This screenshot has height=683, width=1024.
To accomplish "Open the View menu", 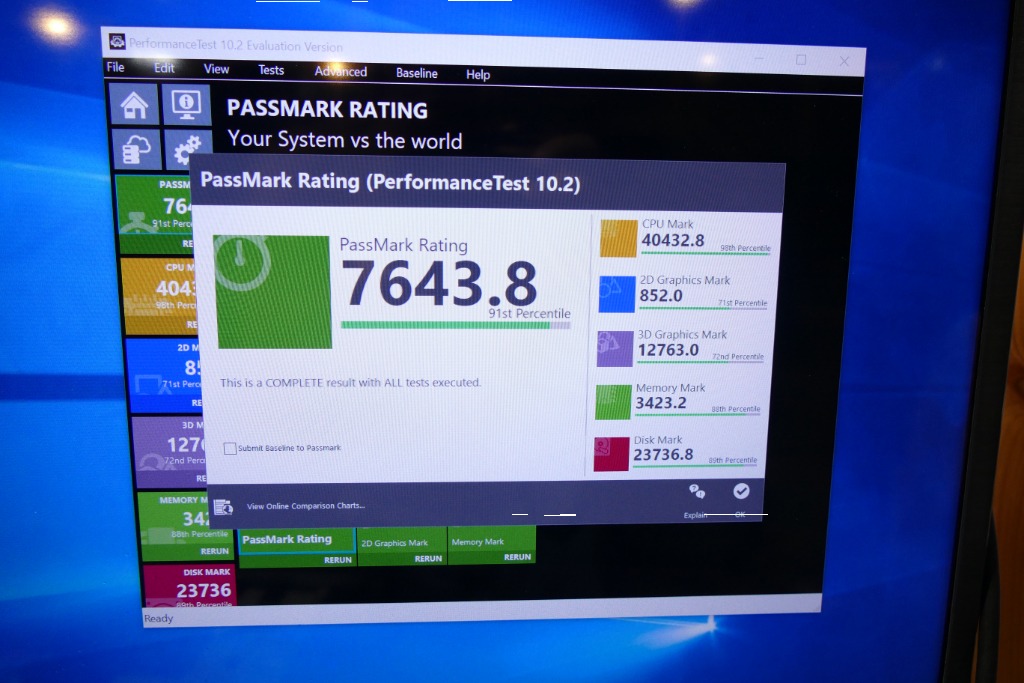I will pyautogui.click(x=216, y=69).
